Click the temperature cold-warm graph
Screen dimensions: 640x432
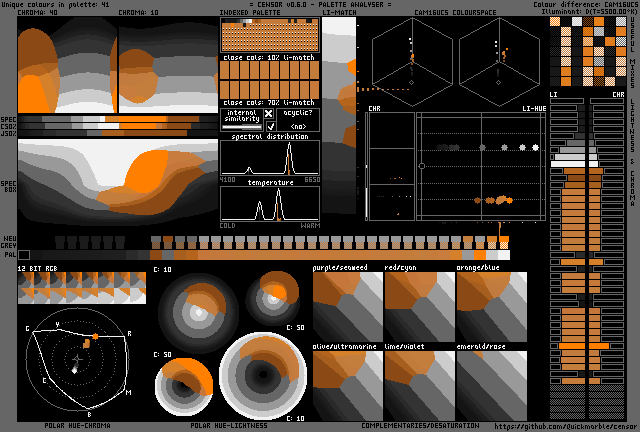(x=269, y=205)
